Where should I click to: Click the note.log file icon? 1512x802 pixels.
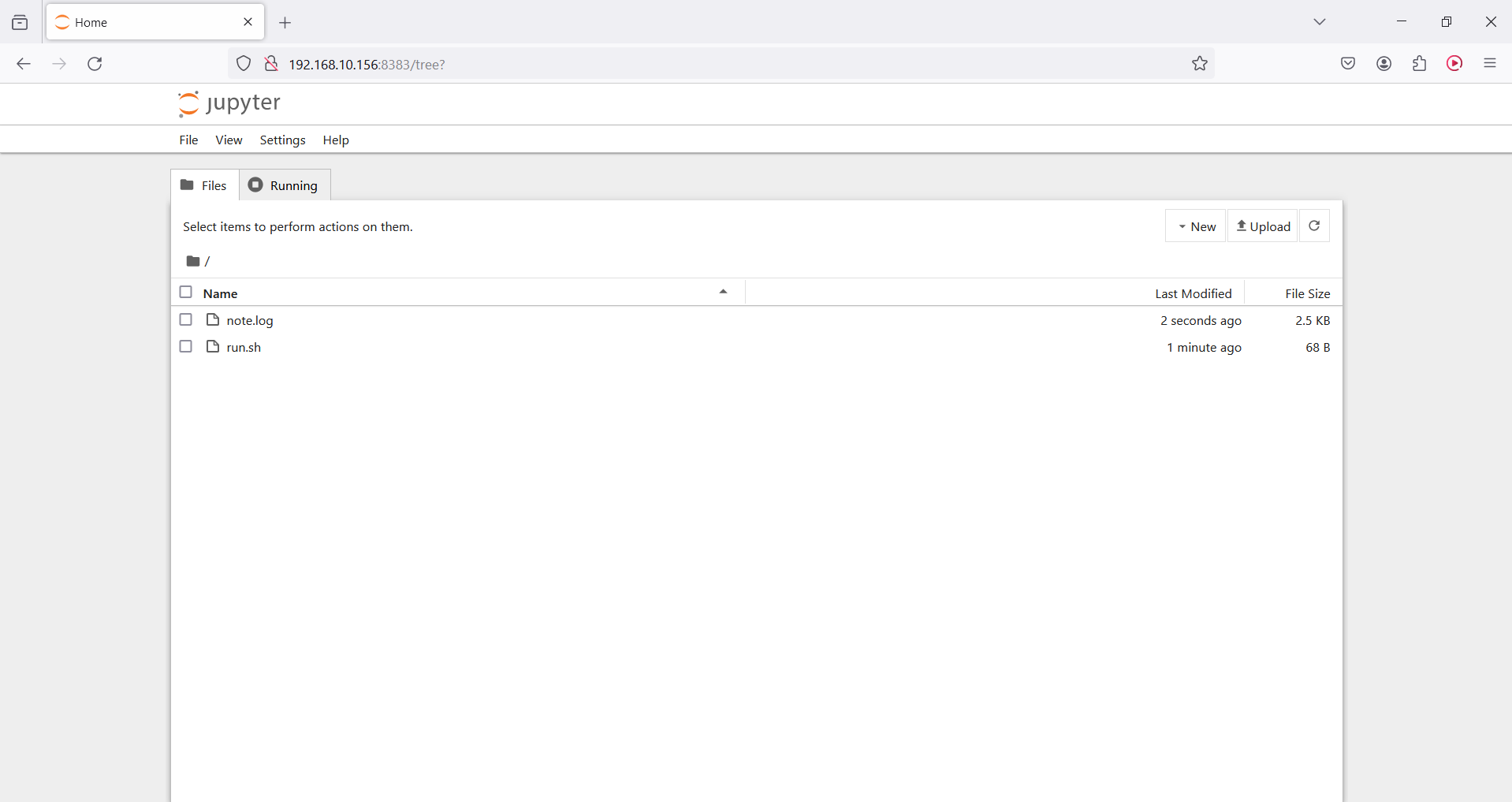tap(213, 319)
